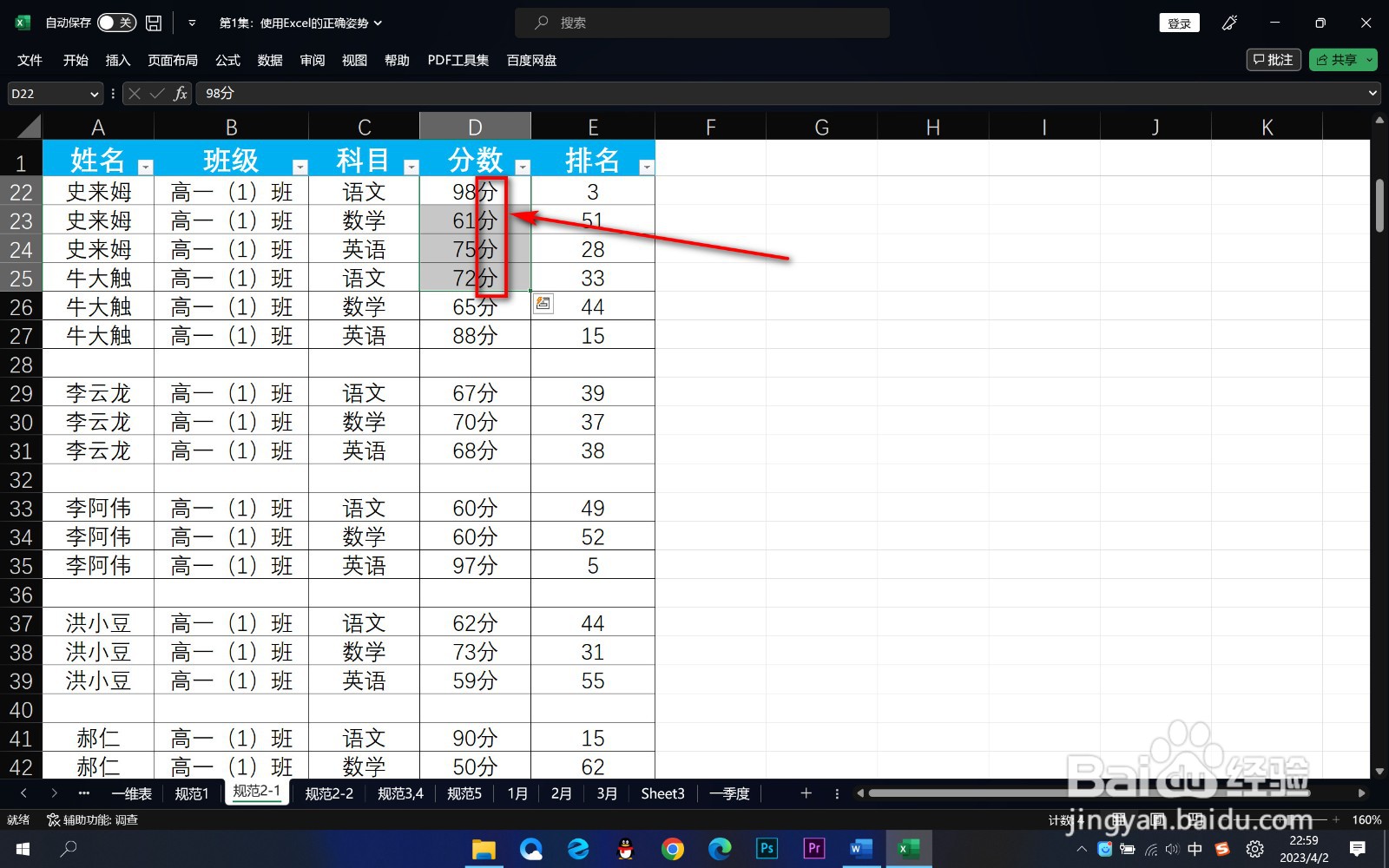This screenshot has width=1389, height=868.
Task: Expand the workbook title 第1集 dropdown
Action: pos(379,23)
